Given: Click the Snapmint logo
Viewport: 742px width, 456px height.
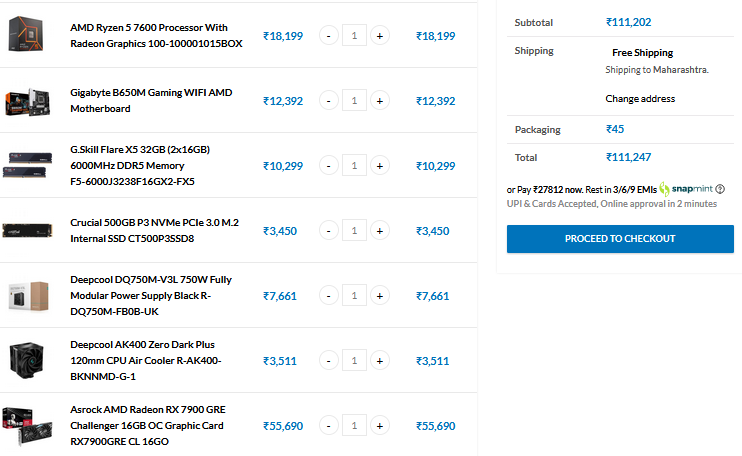Looking at the screenshot, I should pos(686,189).
